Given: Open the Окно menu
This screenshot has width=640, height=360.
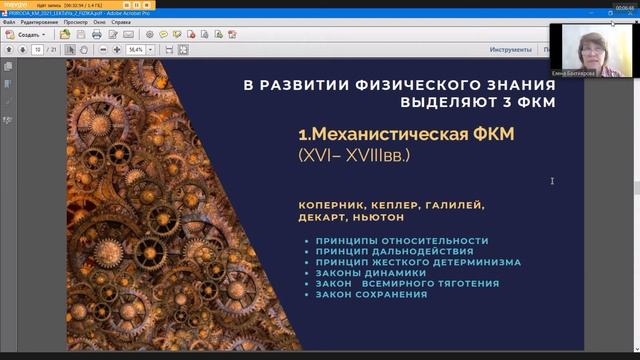Looking at the screenshot, I should (x=99, y=22).
